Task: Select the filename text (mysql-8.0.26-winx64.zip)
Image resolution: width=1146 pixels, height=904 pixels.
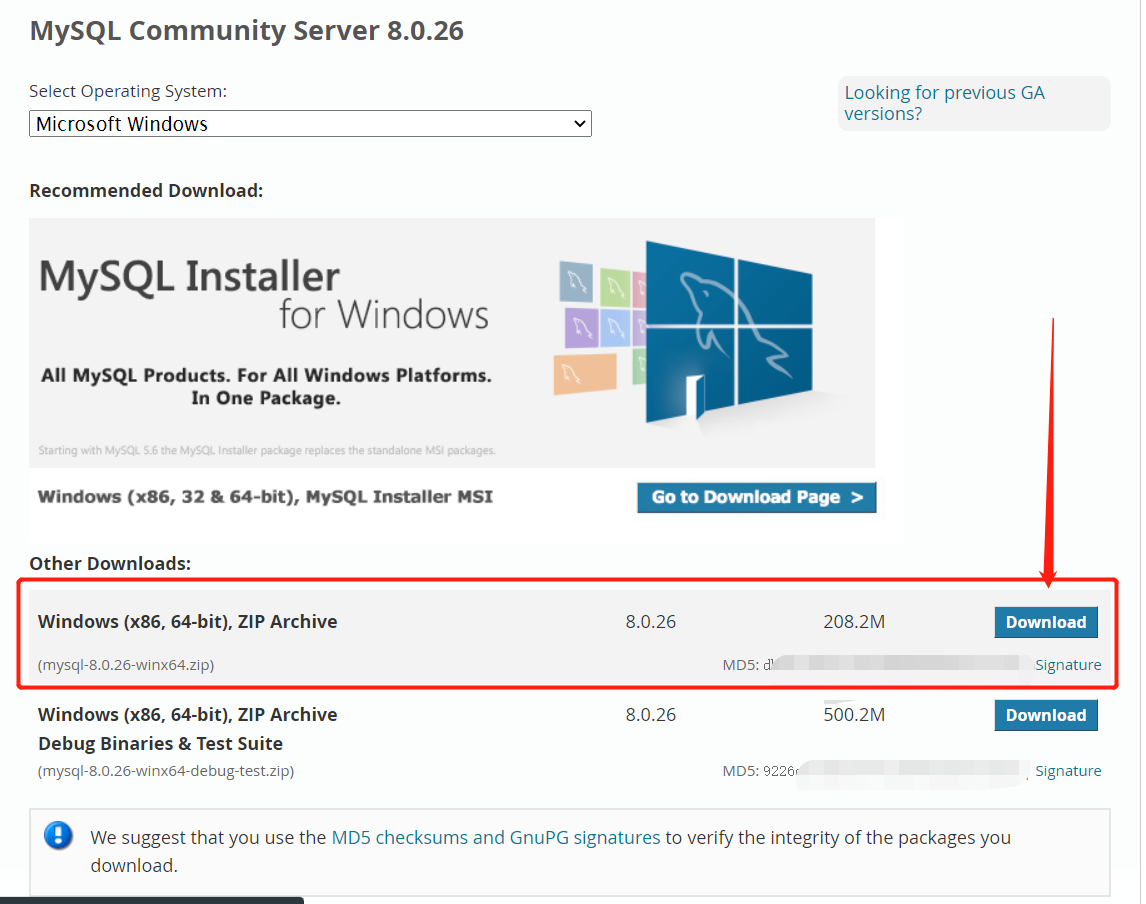Action: [126, 665]
